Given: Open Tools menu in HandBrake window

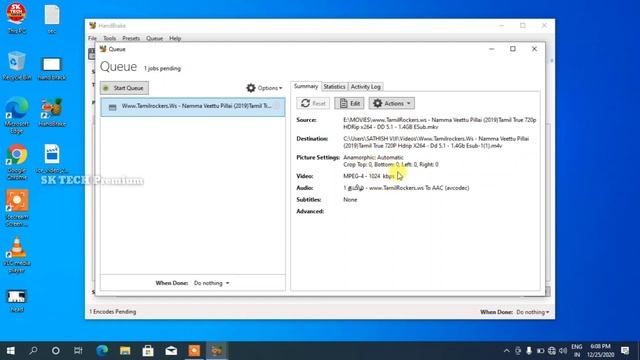Looking at the screenshot, I should (109, 38).
